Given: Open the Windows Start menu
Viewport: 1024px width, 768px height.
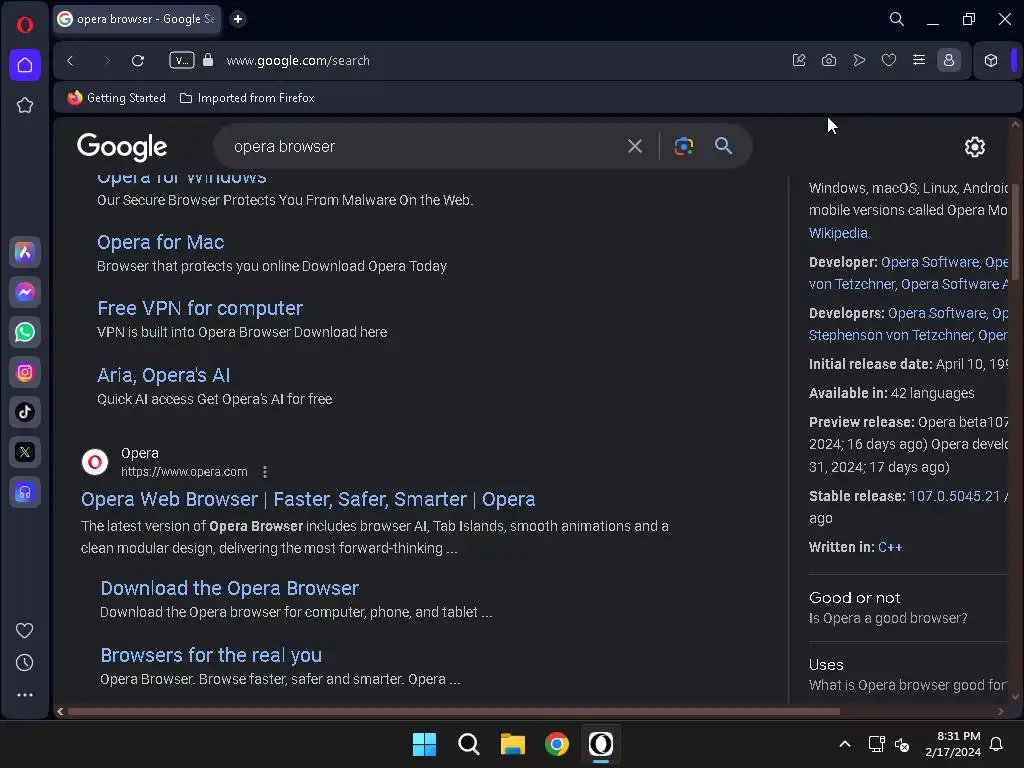Looking at the screenshot, I should pyautogui.click(x=424, y=744).
